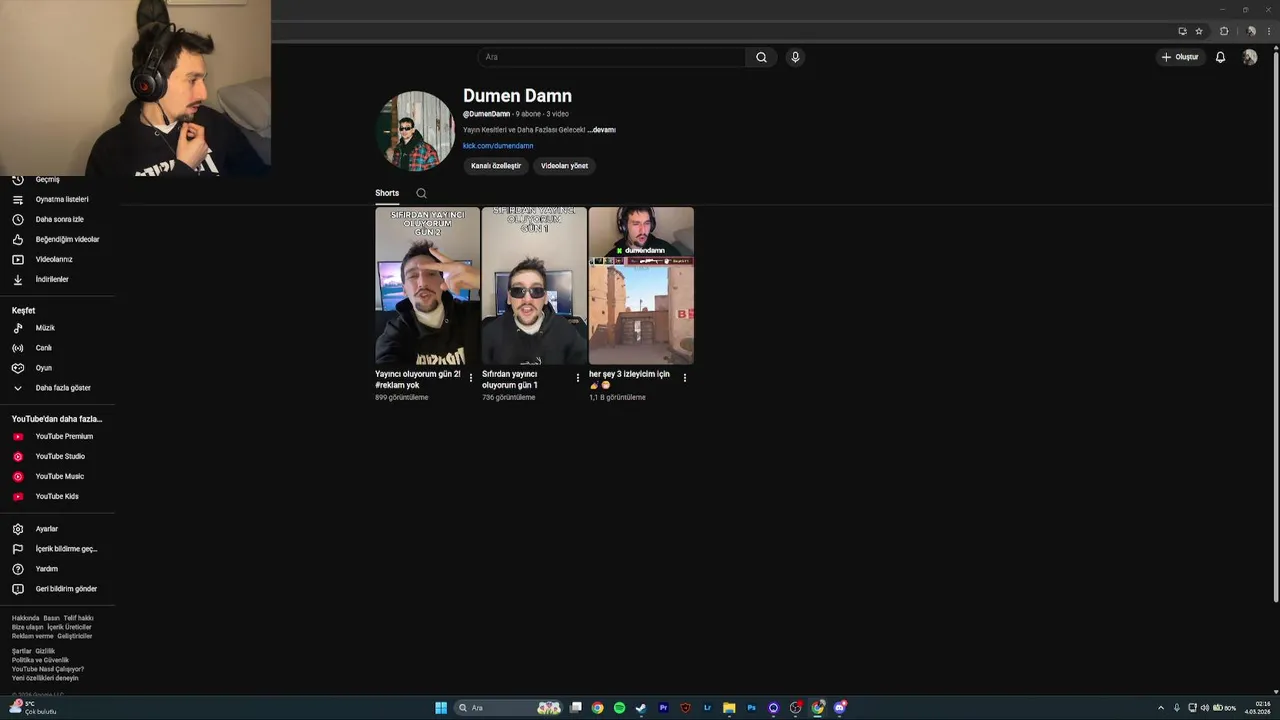
Task: Open 'her şey 3 izleyicim için' thumbnail
Action: click(x=641, y=286)
